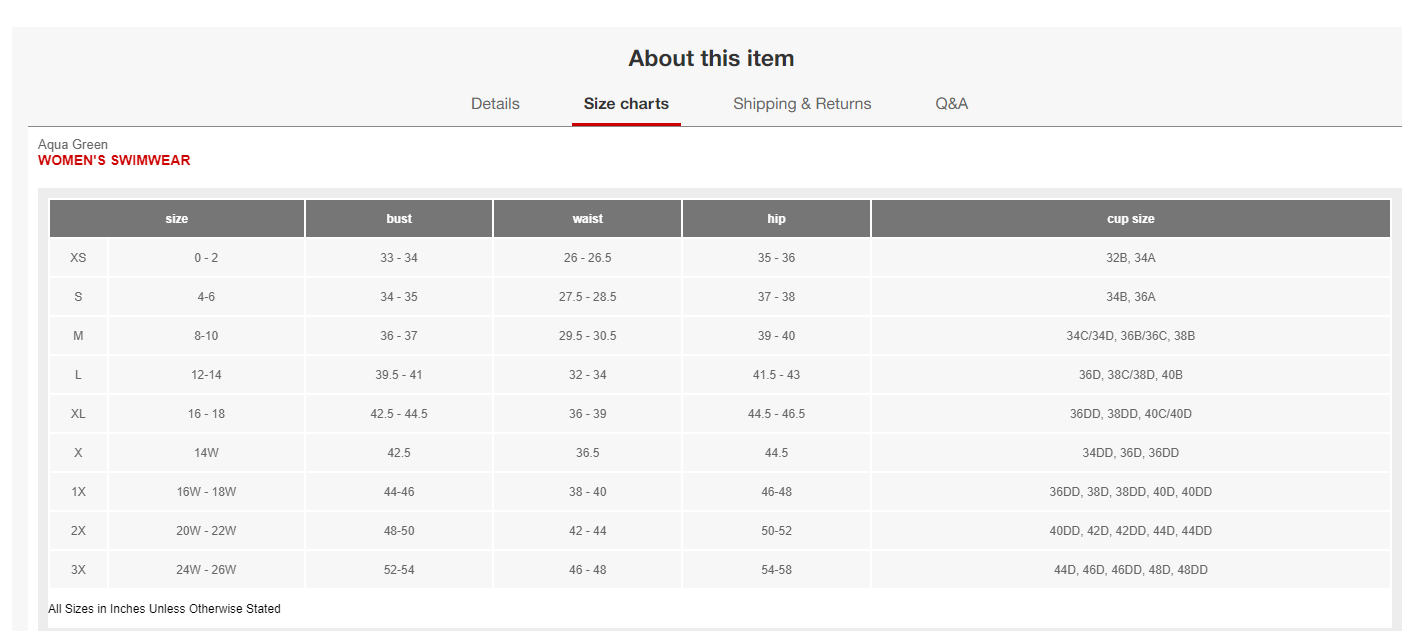Image resolution: width=1402 pixels, height=631 pixels.
Task: Click the WOMEN'S SWIMWEAR heading
Action: click(114, 160)
